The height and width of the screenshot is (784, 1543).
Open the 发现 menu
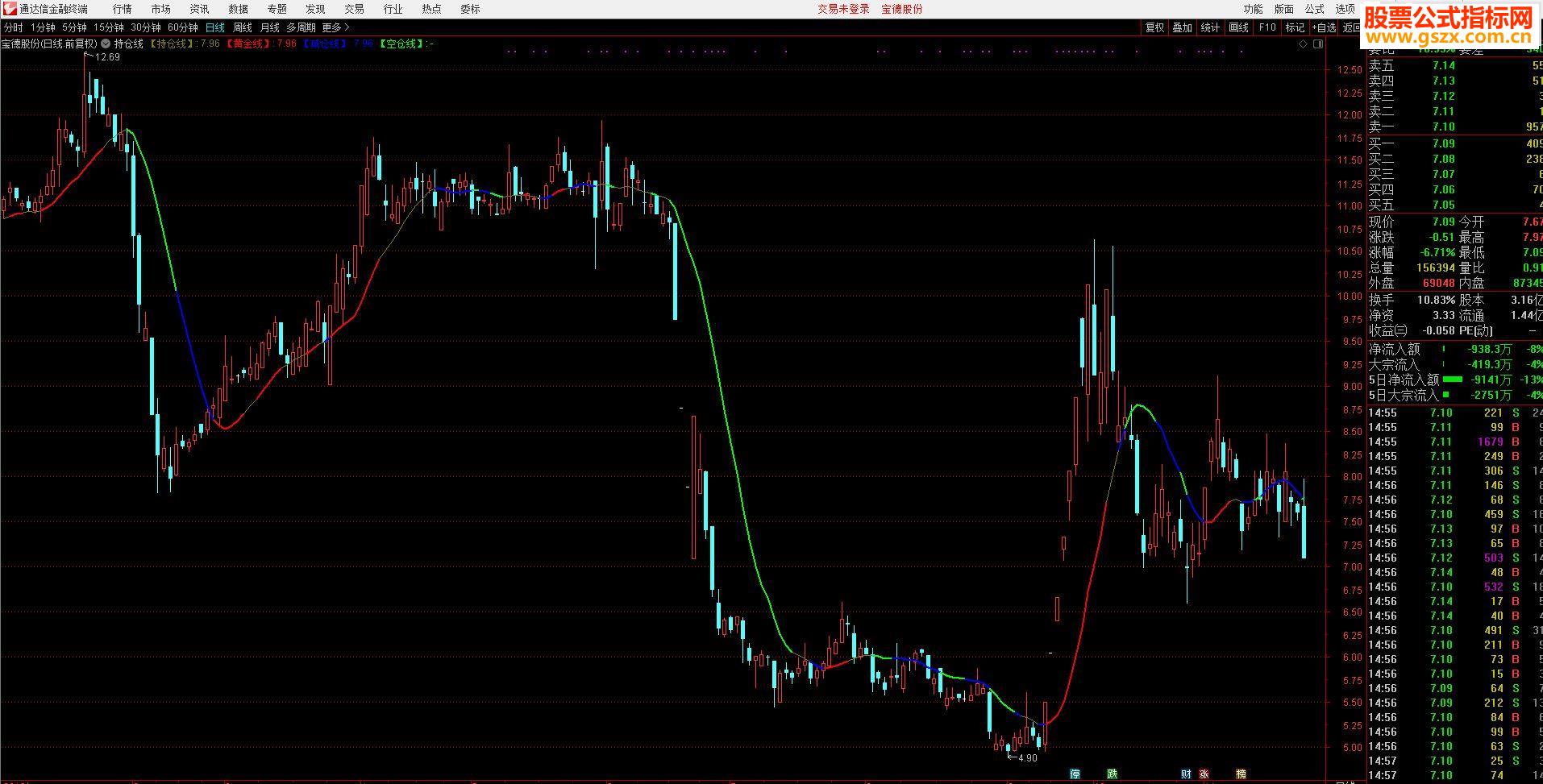point(316,9)
